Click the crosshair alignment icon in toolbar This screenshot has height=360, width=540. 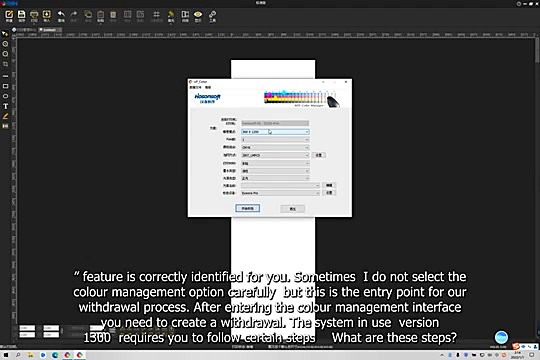tap(156, 16)
